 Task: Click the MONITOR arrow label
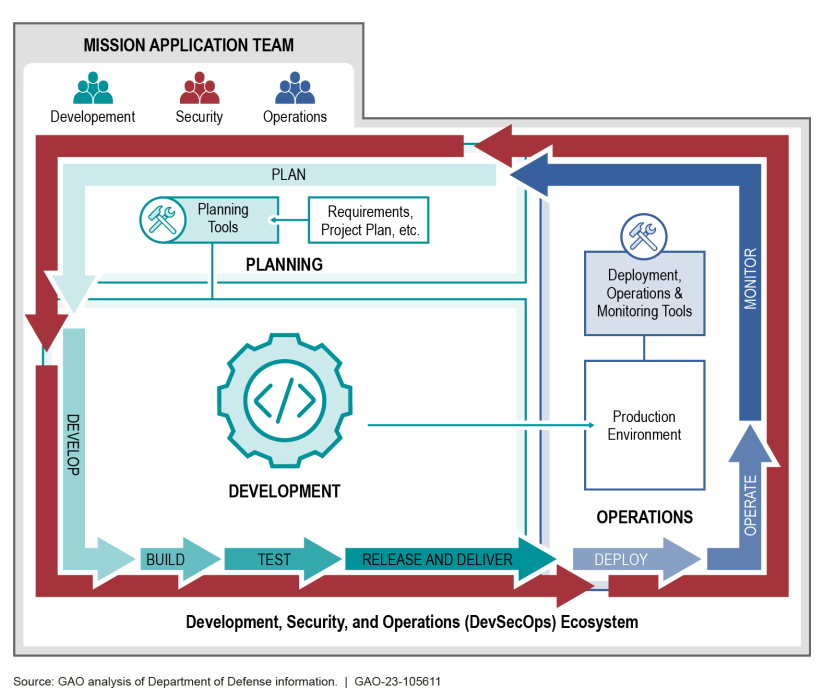click(750, 279)
